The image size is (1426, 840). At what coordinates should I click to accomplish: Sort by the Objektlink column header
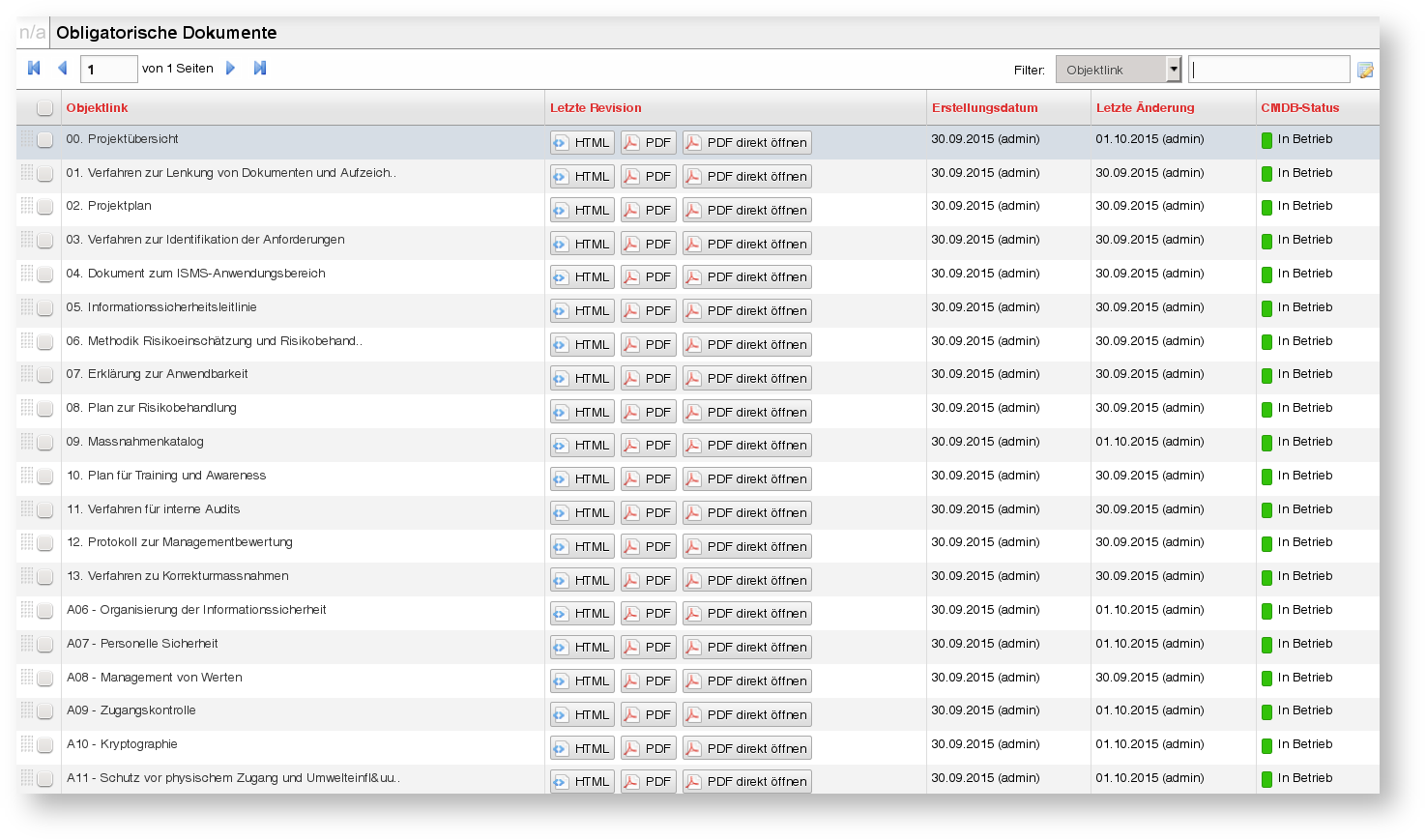pos(97,107)
